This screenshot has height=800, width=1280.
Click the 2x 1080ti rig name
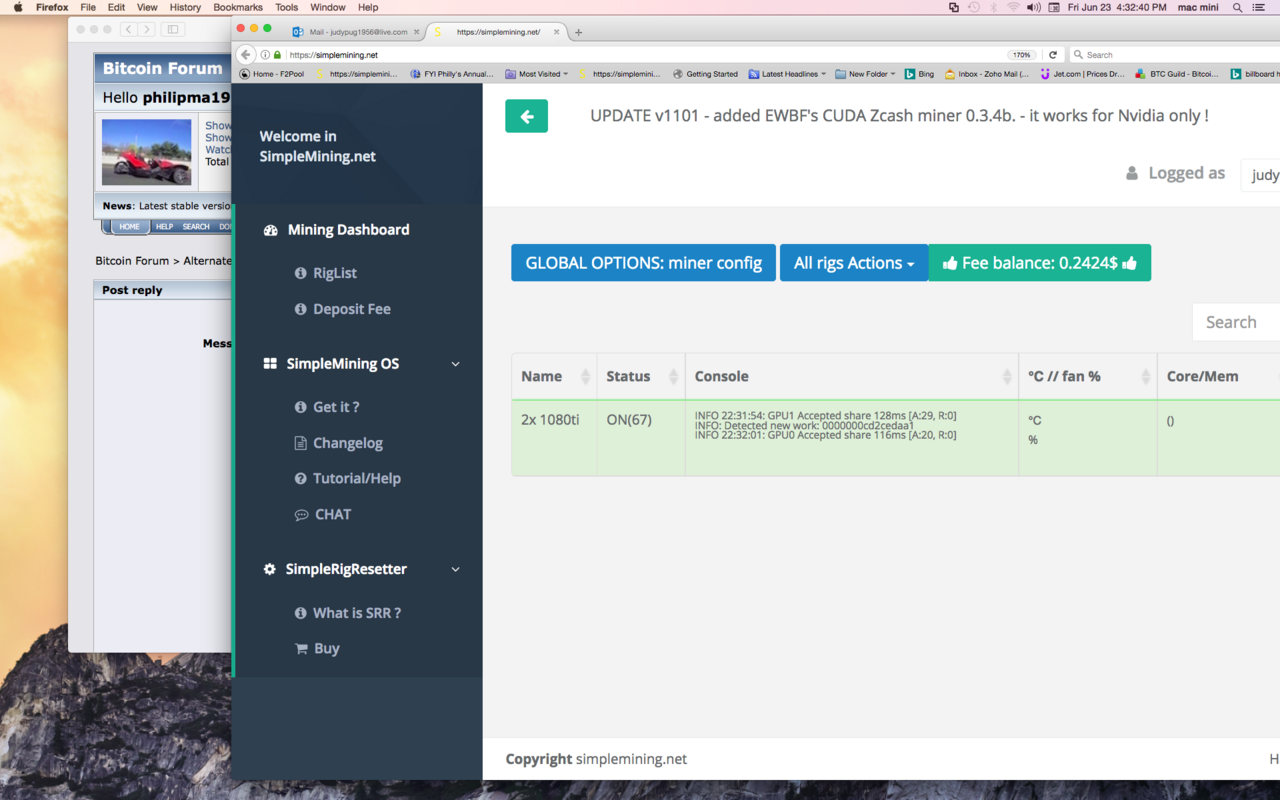(550, 420)
